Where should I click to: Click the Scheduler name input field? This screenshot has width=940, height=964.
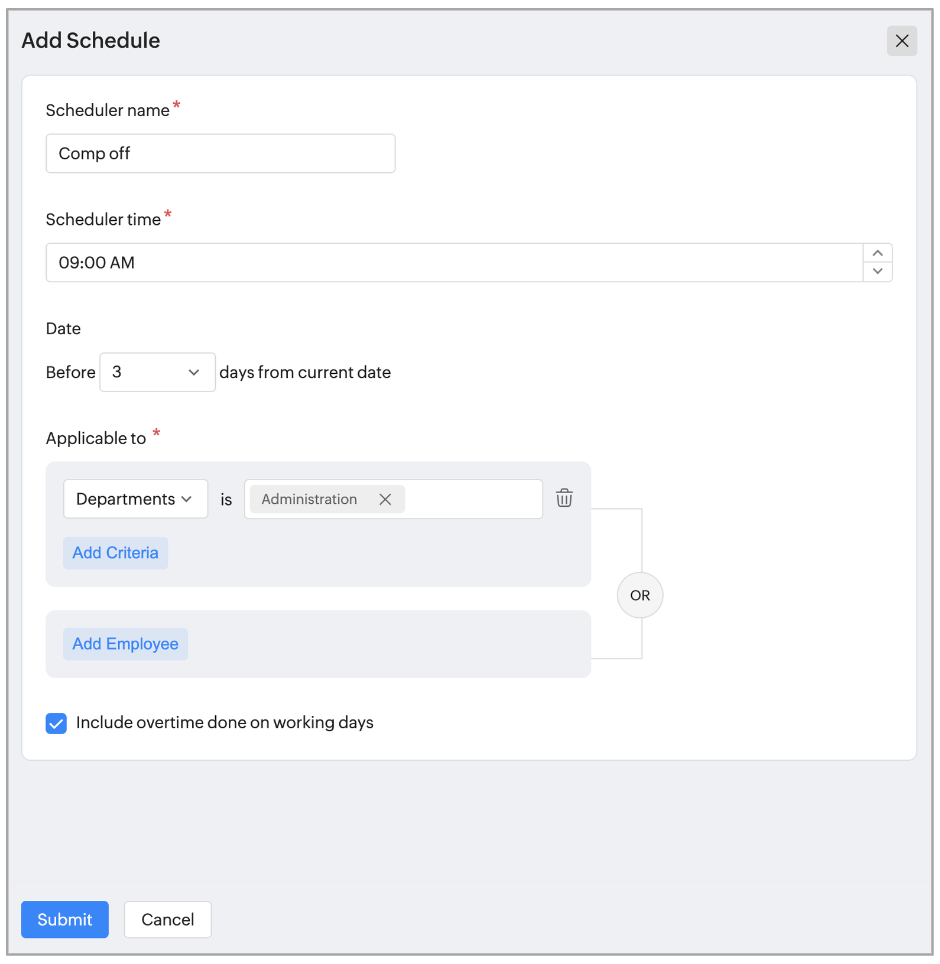click(220, 154)
